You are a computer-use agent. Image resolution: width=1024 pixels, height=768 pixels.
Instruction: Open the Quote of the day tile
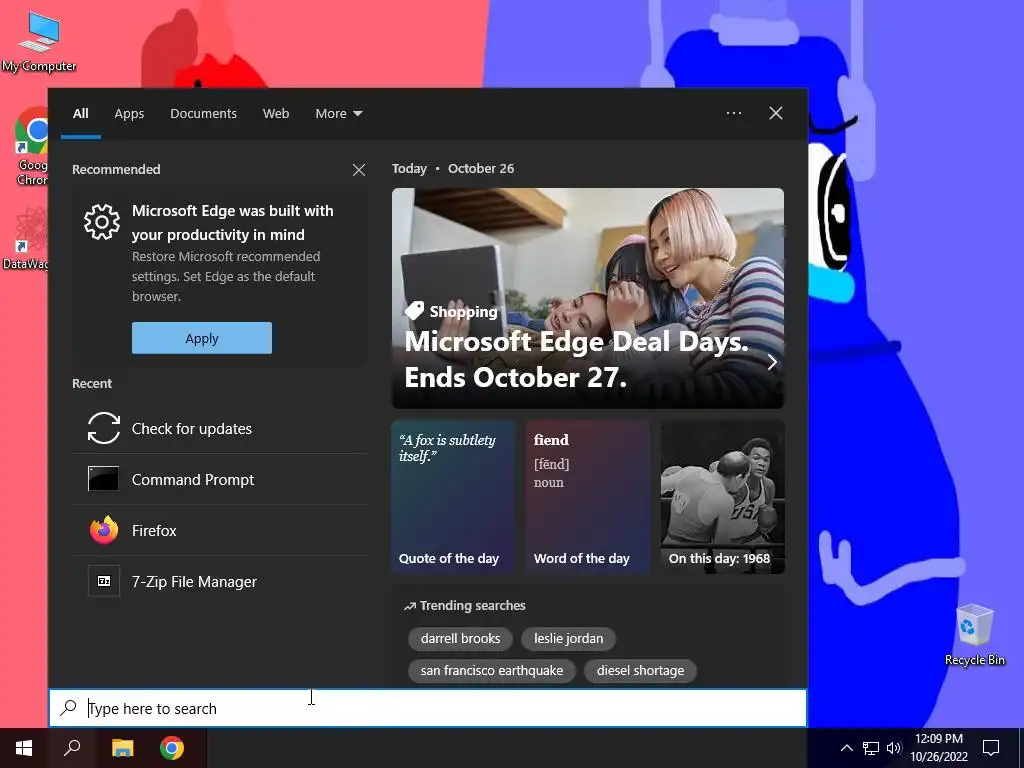[453, 497]
